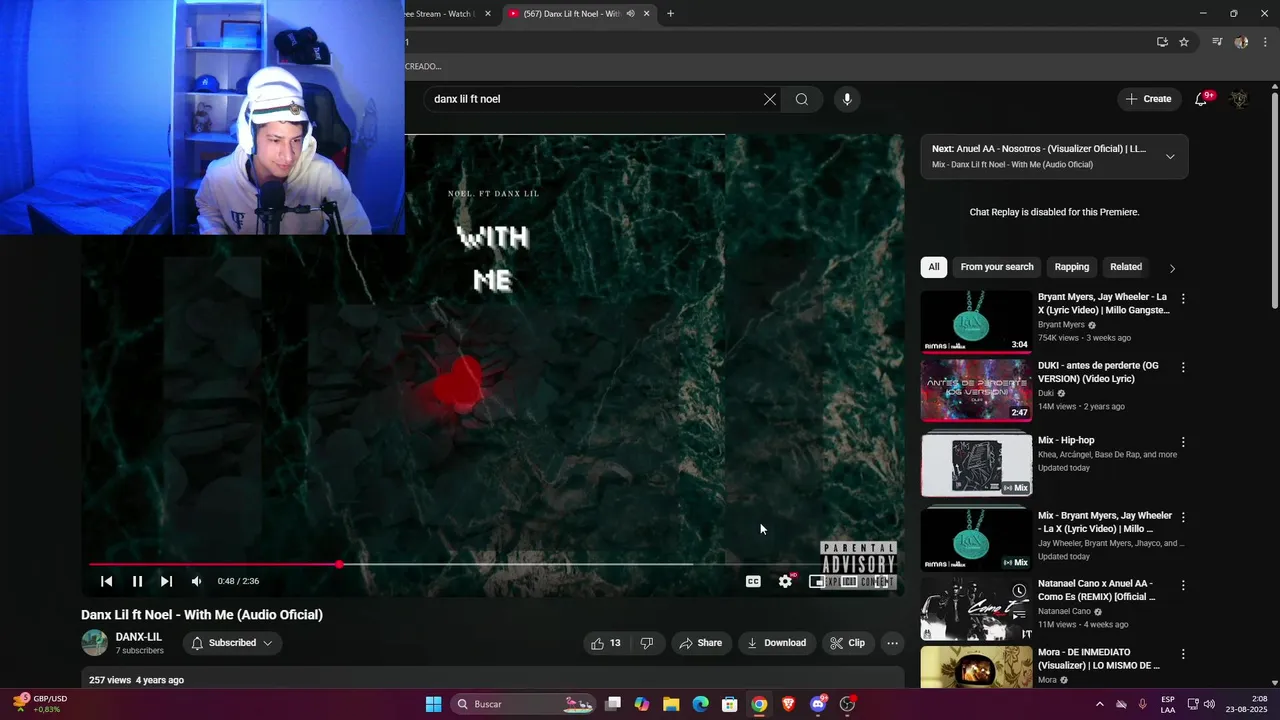Image resolution: width=1280 pixels, height=720 pixels.
Task: Open the Chrome profile avatar
Action: coord(1241,42)
